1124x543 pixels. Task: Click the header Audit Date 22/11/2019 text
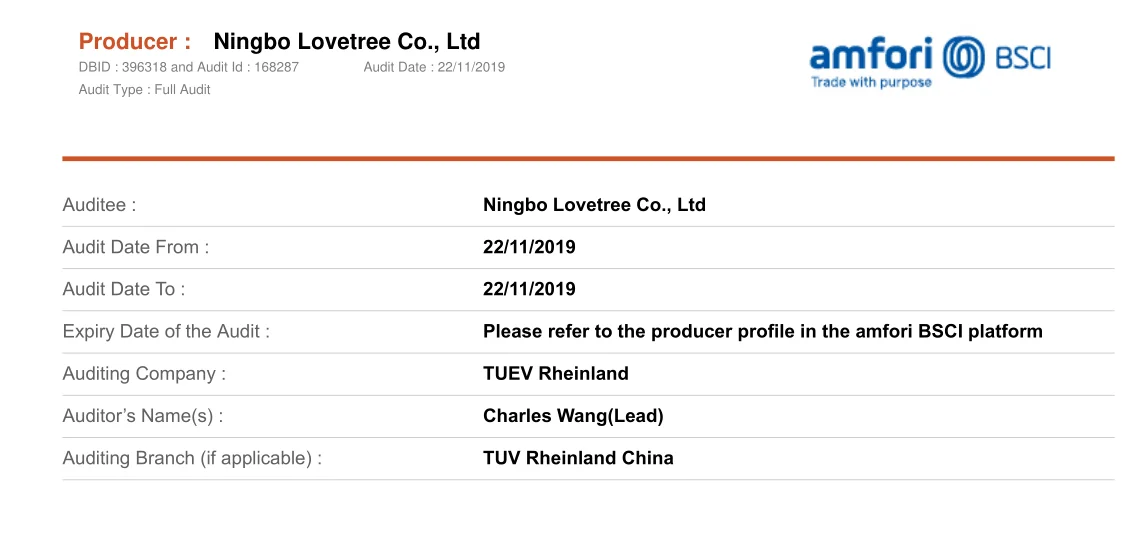click(434, 67)
